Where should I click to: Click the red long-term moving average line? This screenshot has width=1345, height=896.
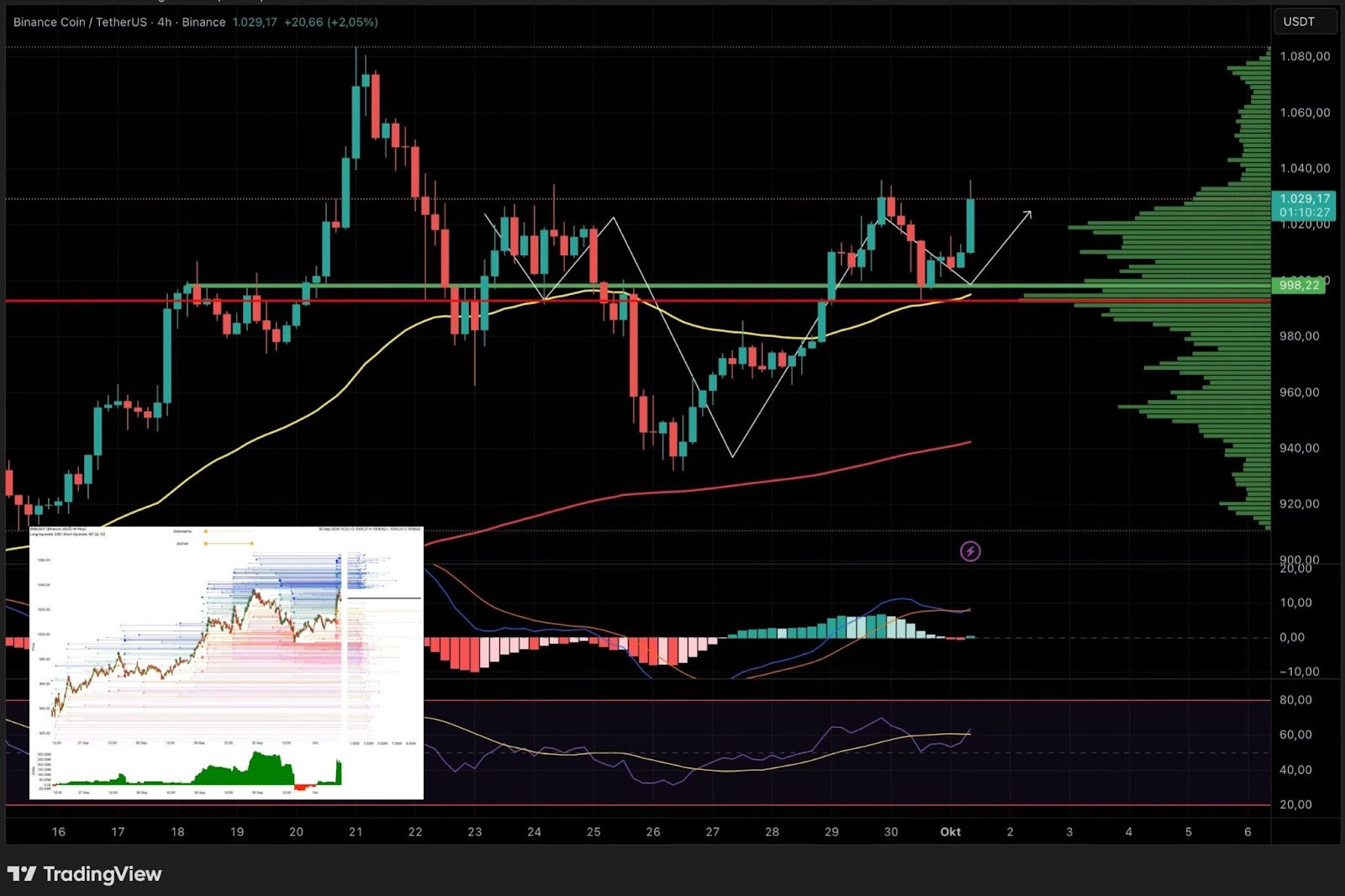tap(757, 482)
